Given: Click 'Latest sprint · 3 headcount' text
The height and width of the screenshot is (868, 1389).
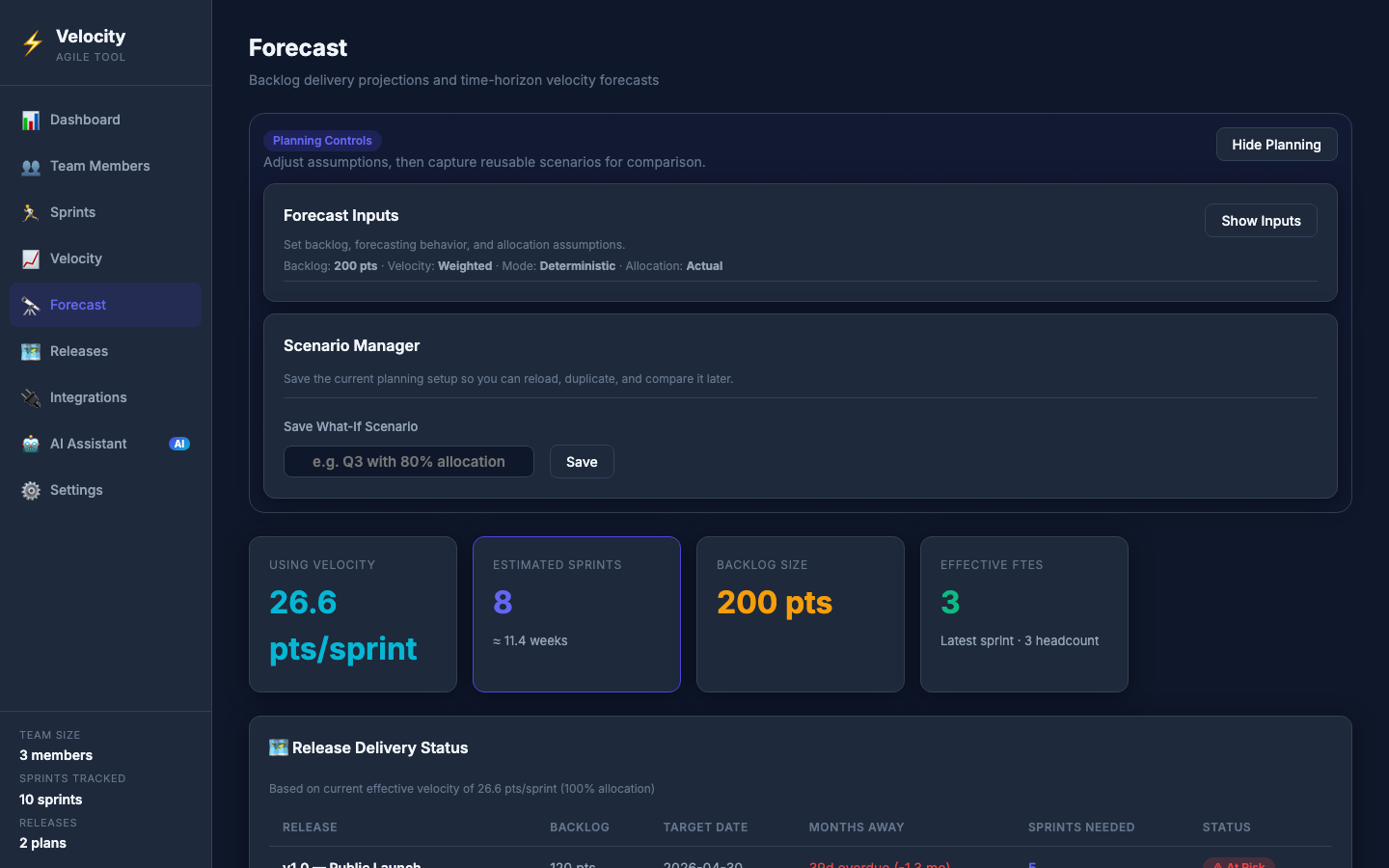Looking at the screenshot, I should pyautogui.click(x=1020, y=640).
